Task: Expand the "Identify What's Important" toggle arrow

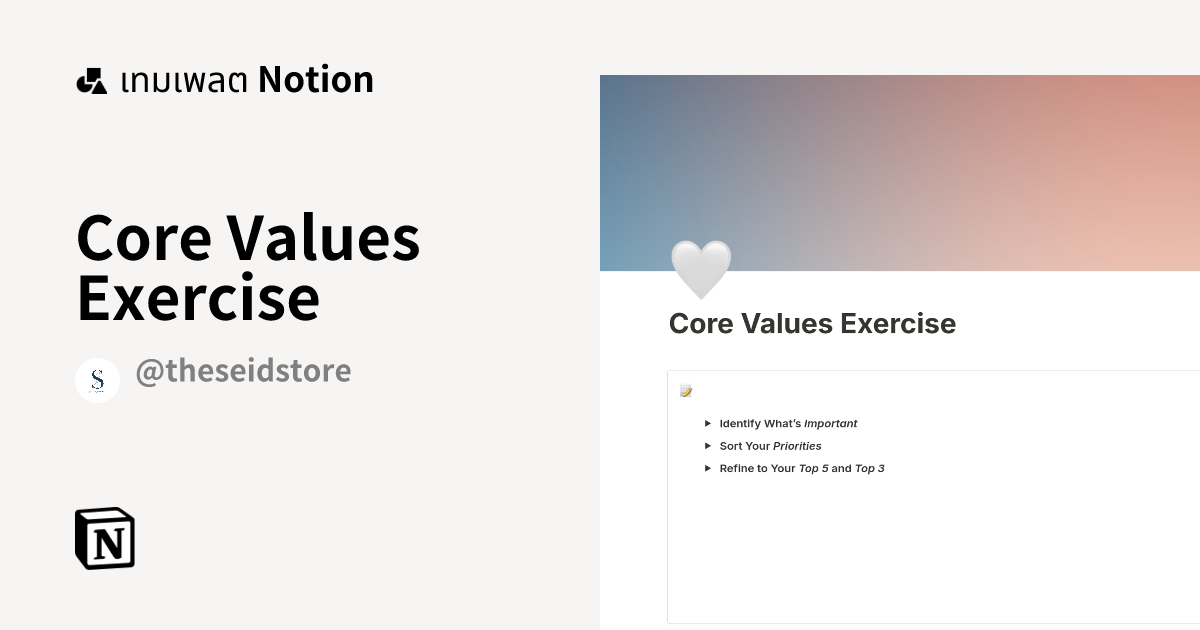Action: point(708,423)
